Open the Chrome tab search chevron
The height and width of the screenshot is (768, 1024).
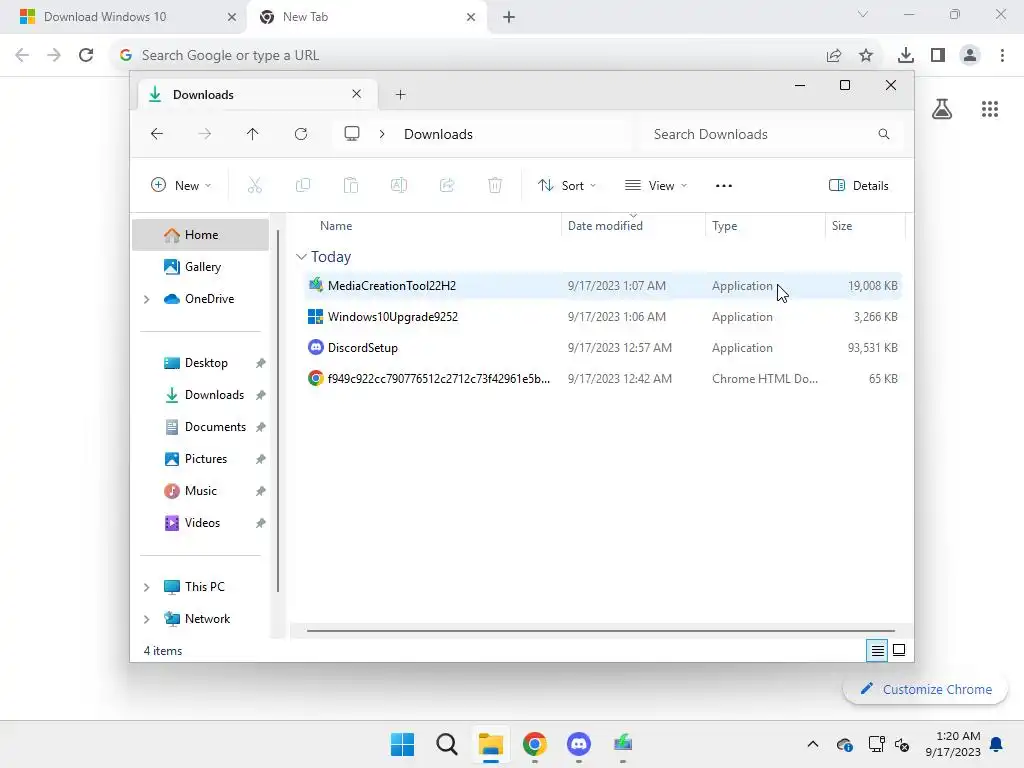[x=863, y=14]
